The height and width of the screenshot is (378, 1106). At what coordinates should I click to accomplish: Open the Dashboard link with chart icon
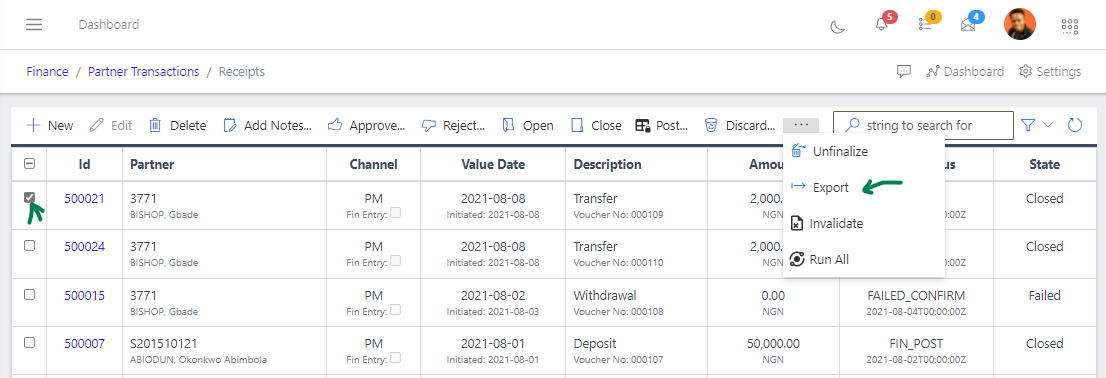(x=965, y=71)
